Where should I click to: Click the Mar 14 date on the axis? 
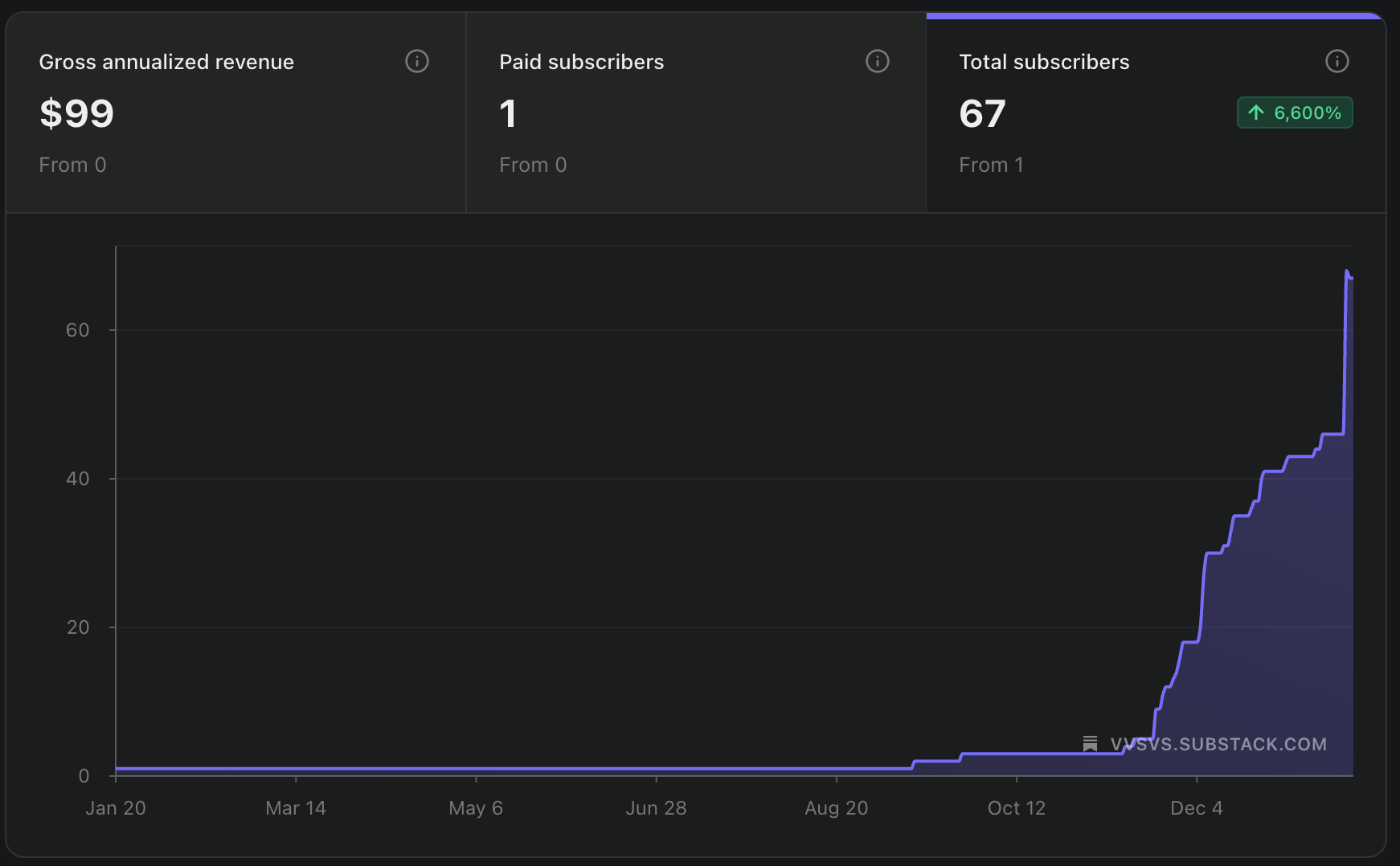[296, 808]
